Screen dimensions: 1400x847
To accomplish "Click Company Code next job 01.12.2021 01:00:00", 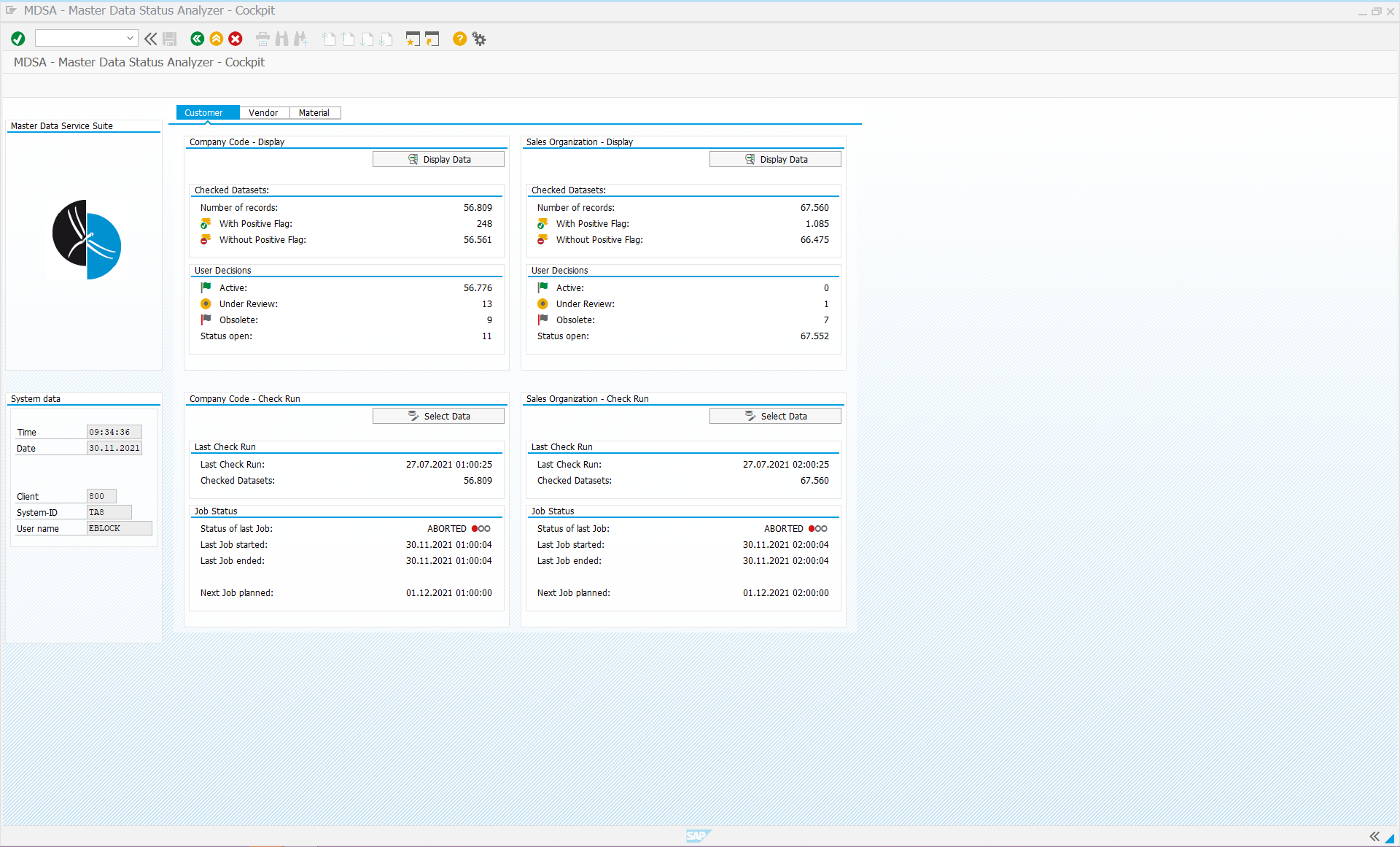I will (x=449, y=593).
